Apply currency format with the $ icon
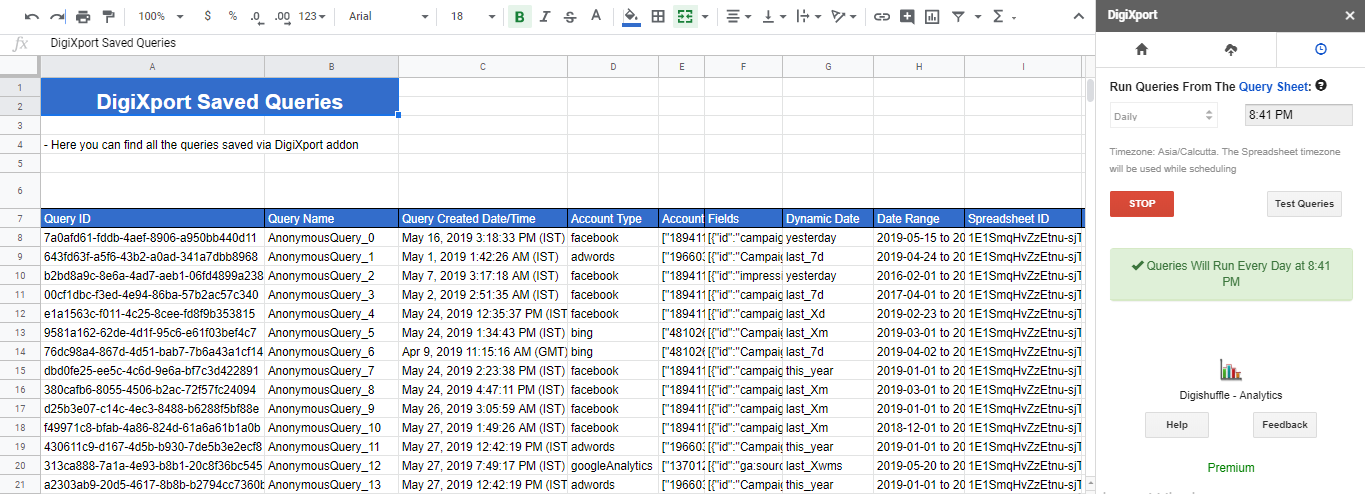The image size is (1365, 494). coord(207,17)
